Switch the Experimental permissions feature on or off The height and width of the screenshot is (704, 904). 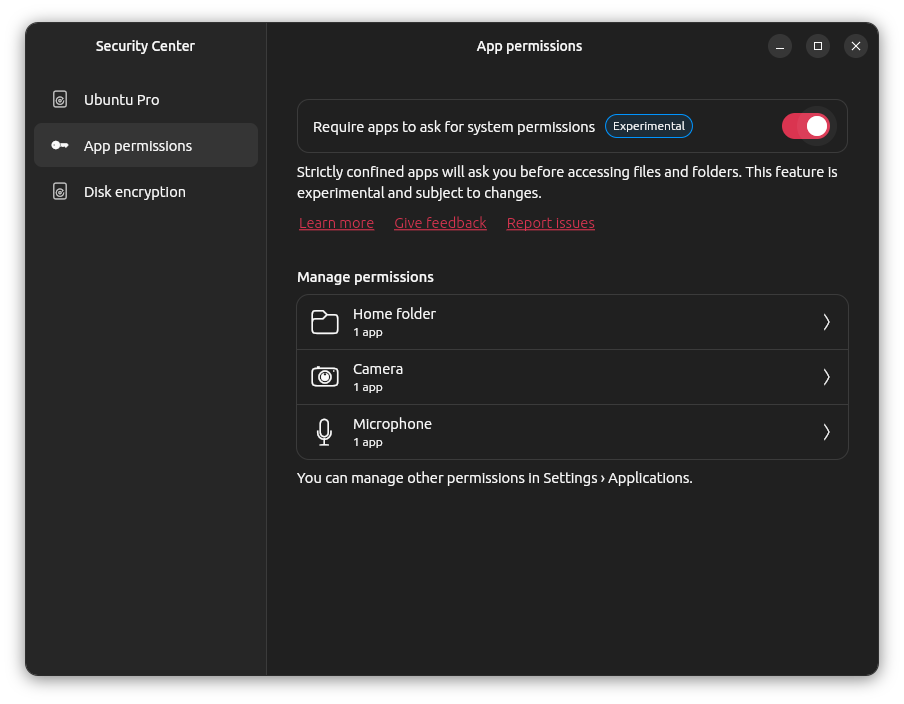point(806,126)
